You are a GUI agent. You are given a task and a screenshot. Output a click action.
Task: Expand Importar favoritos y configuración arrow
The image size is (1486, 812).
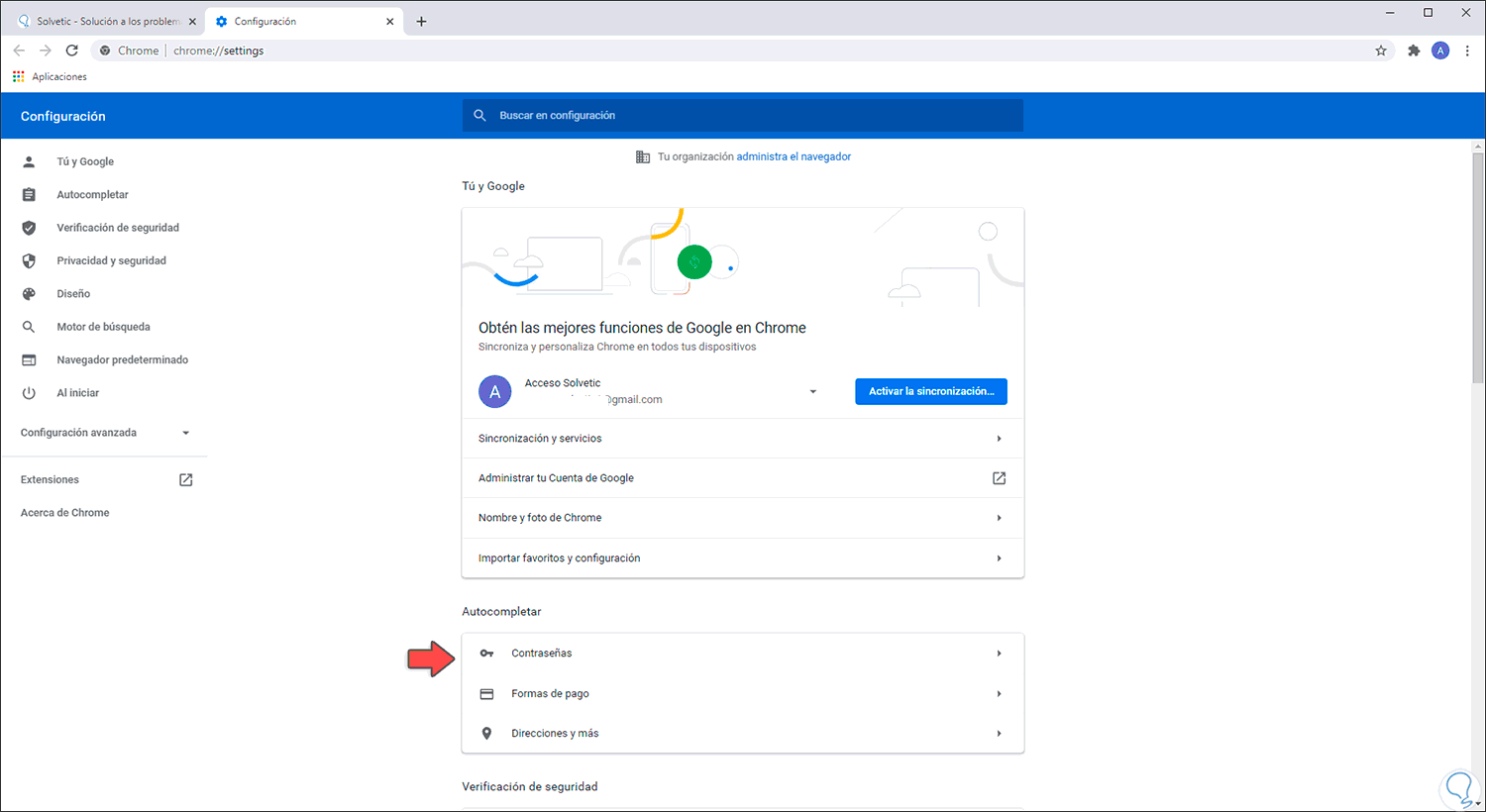[999, 558]
